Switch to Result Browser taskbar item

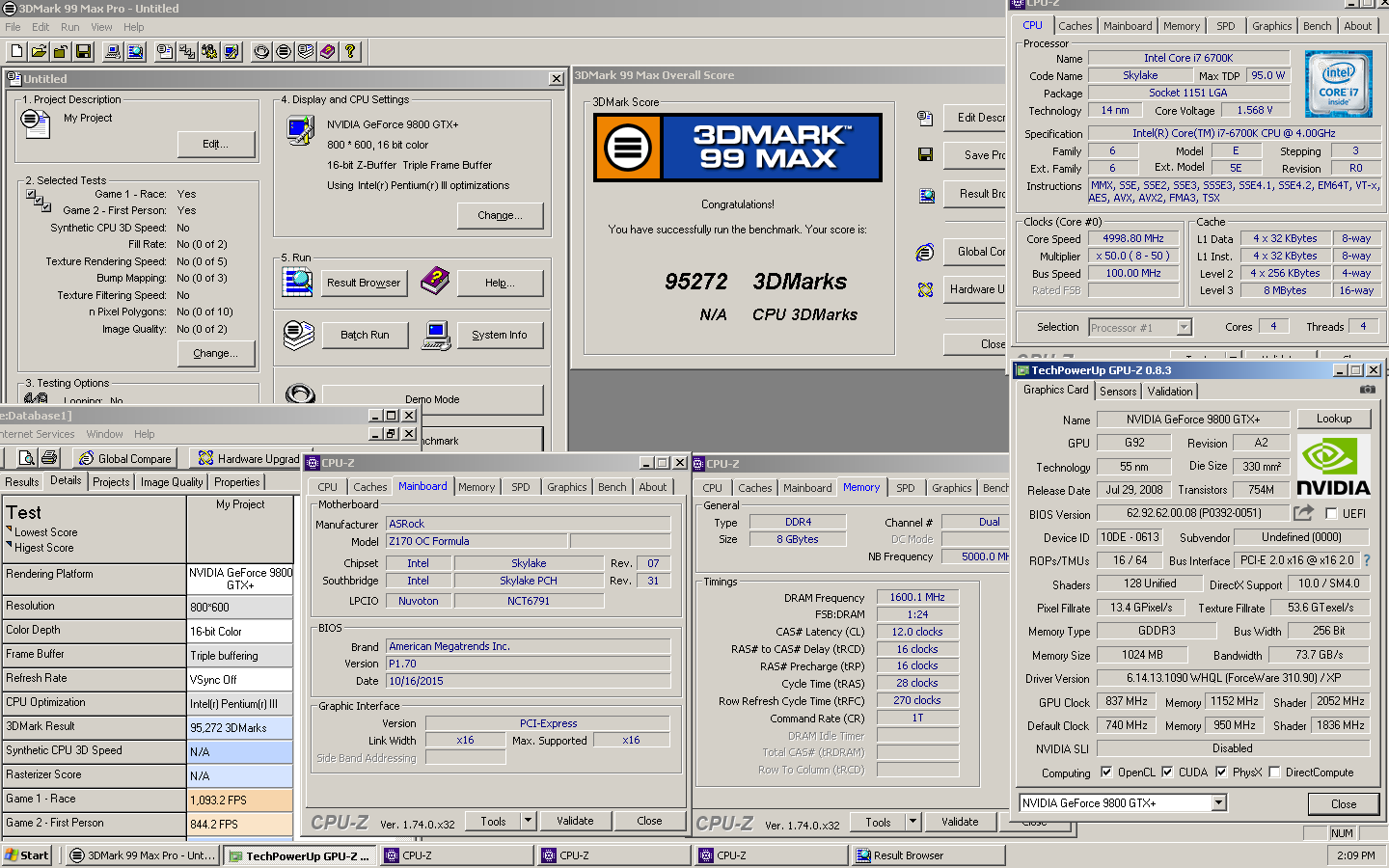click(928, 855)
